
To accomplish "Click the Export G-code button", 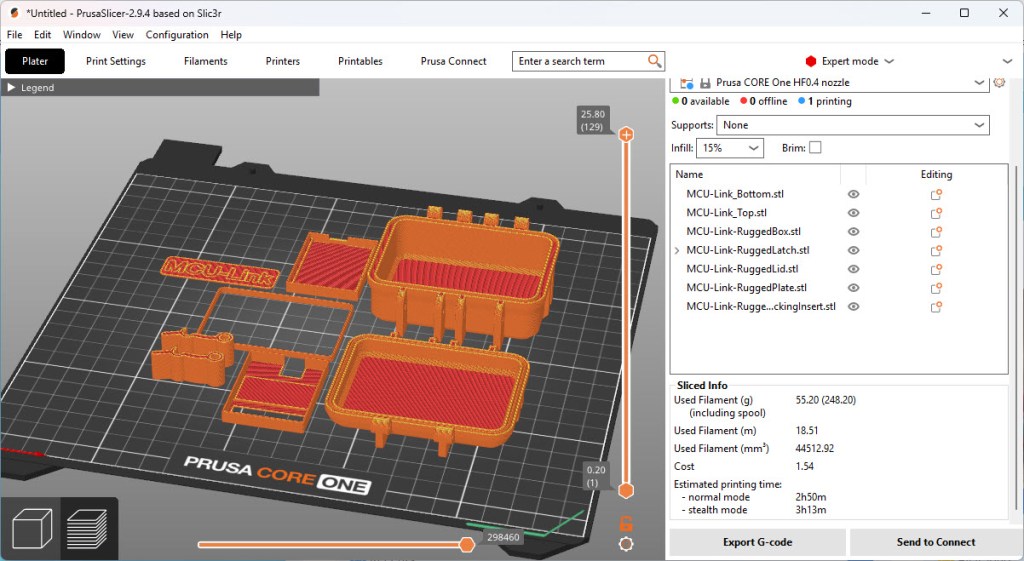I will (x=757, y=542).
